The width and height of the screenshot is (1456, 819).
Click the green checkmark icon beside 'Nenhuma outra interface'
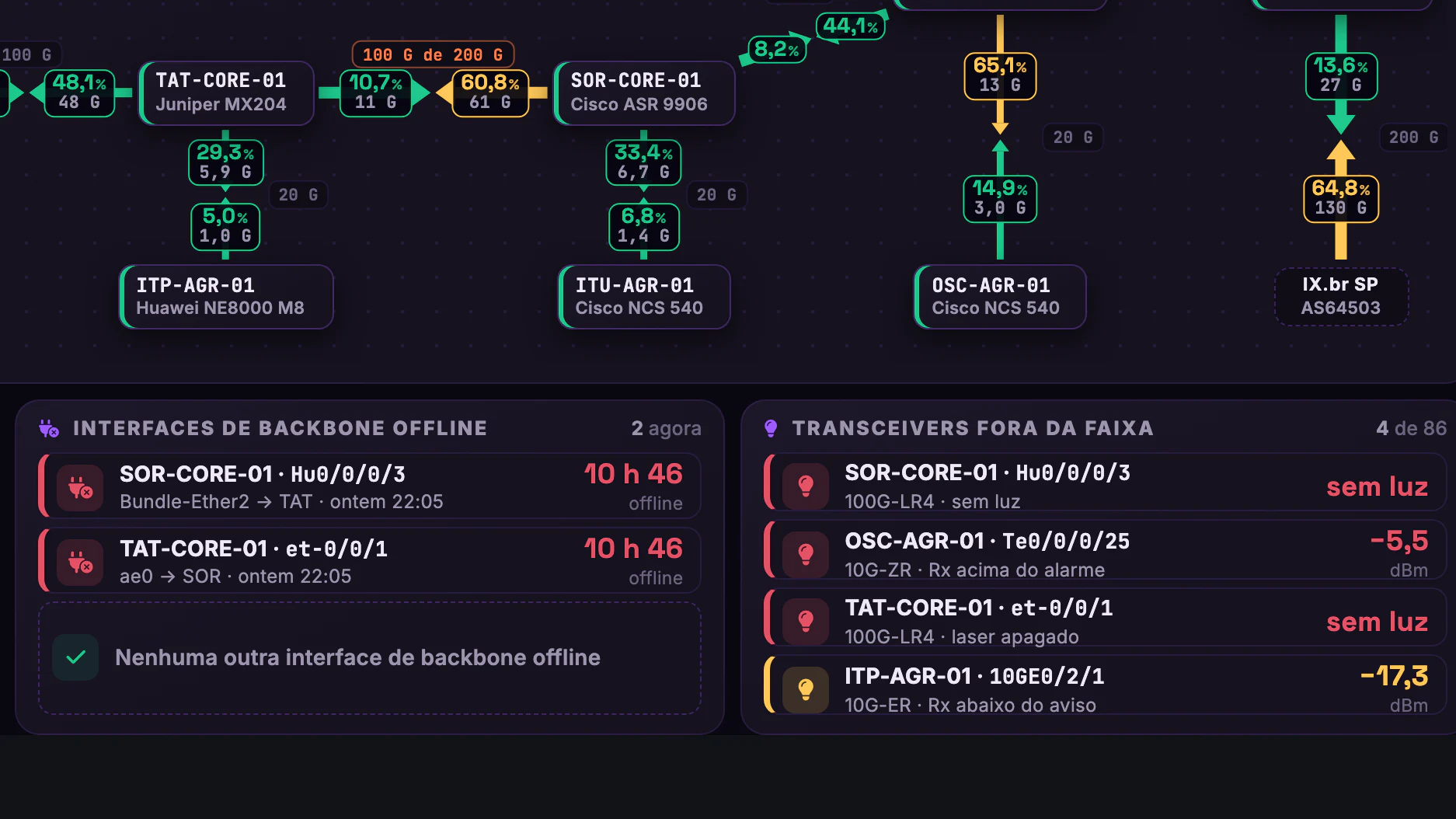75,657
